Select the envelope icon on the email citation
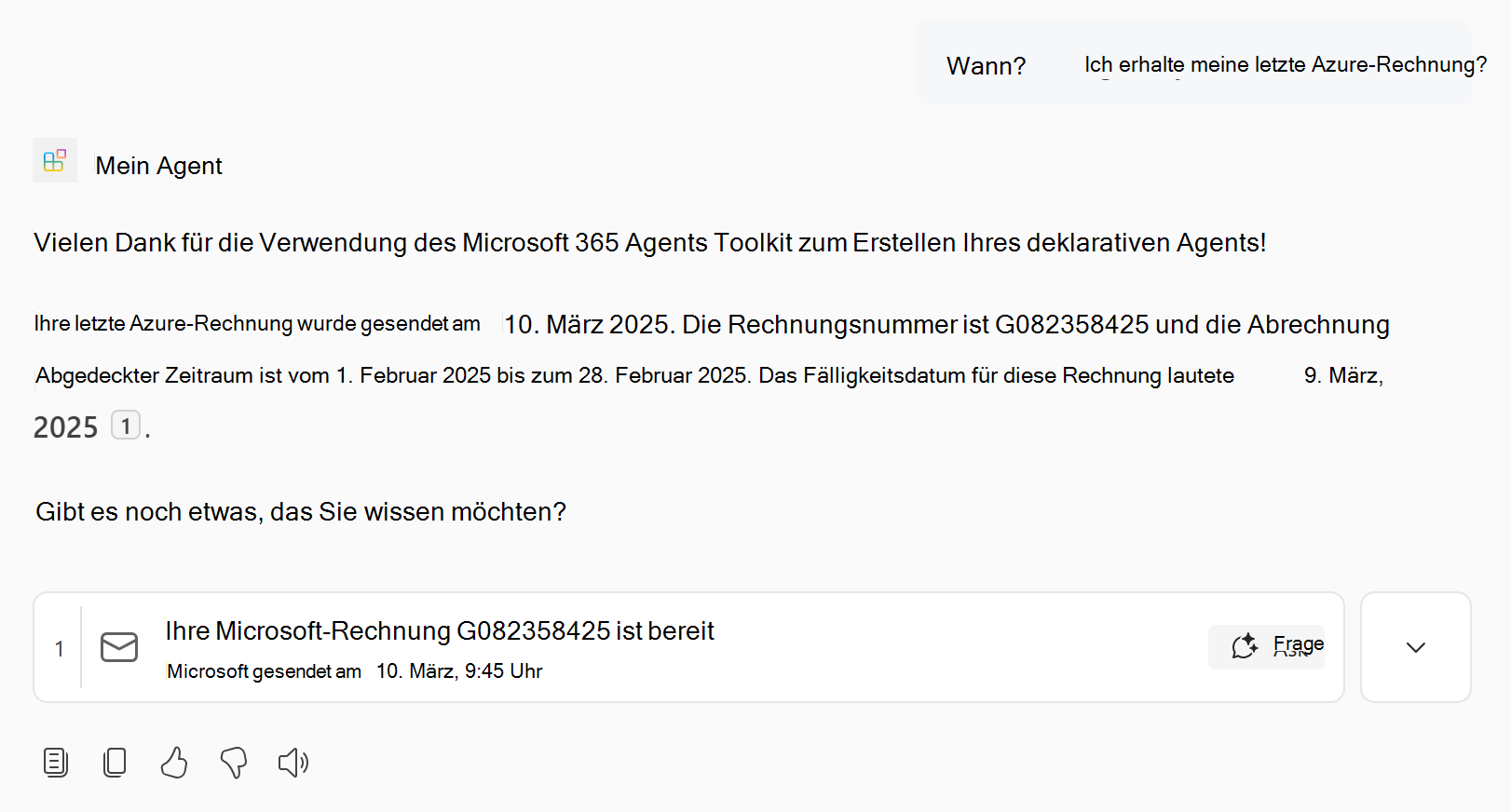1511x812 pixels. click(118, 647)
